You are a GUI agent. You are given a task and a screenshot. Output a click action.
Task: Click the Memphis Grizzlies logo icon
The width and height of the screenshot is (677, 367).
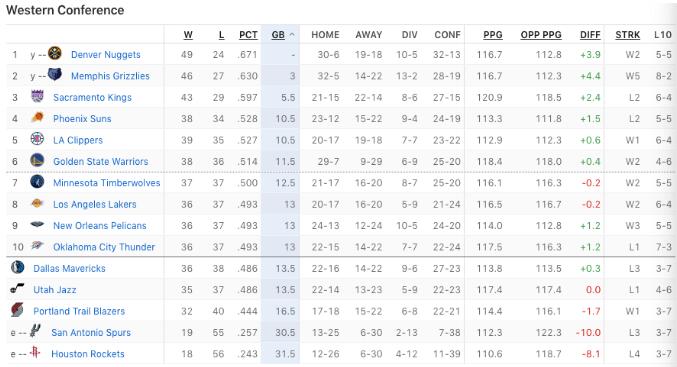click(54, 75)
